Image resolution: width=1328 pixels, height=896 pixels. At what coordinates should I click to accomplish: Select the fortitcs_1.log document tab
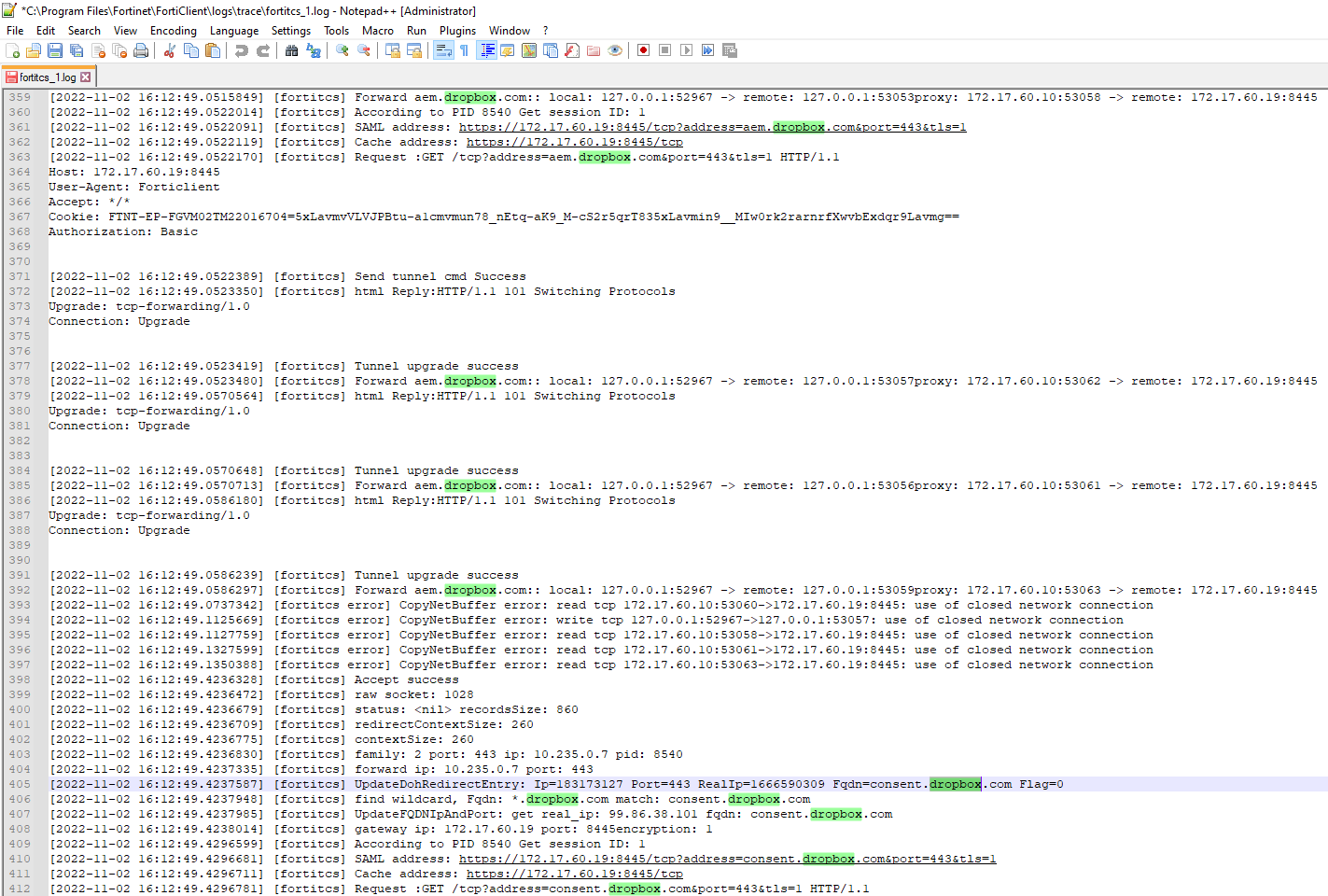48,77
